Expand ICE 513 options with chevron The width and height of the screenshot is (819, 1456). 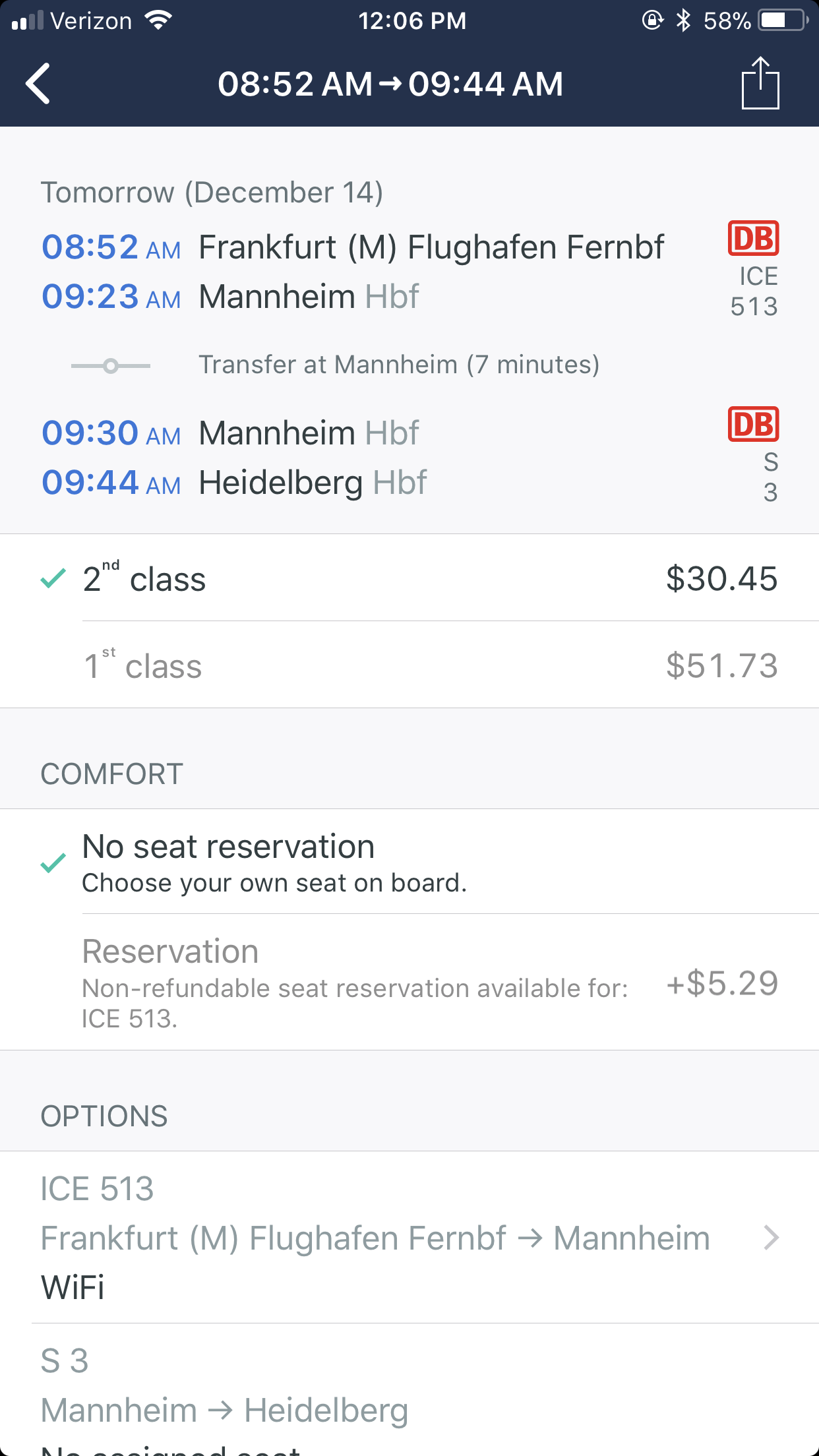pyautogui.click(x=771, y=1238)
